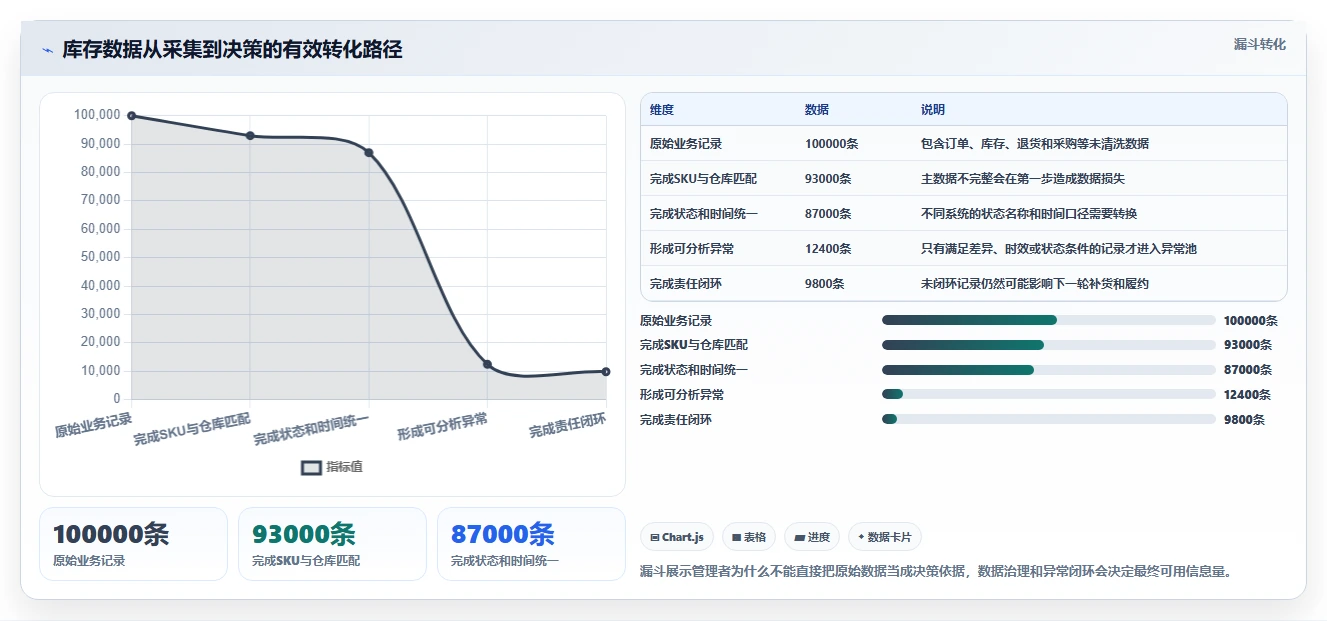
Task: Click the 数据 table column header
Action: coord(817,110)
